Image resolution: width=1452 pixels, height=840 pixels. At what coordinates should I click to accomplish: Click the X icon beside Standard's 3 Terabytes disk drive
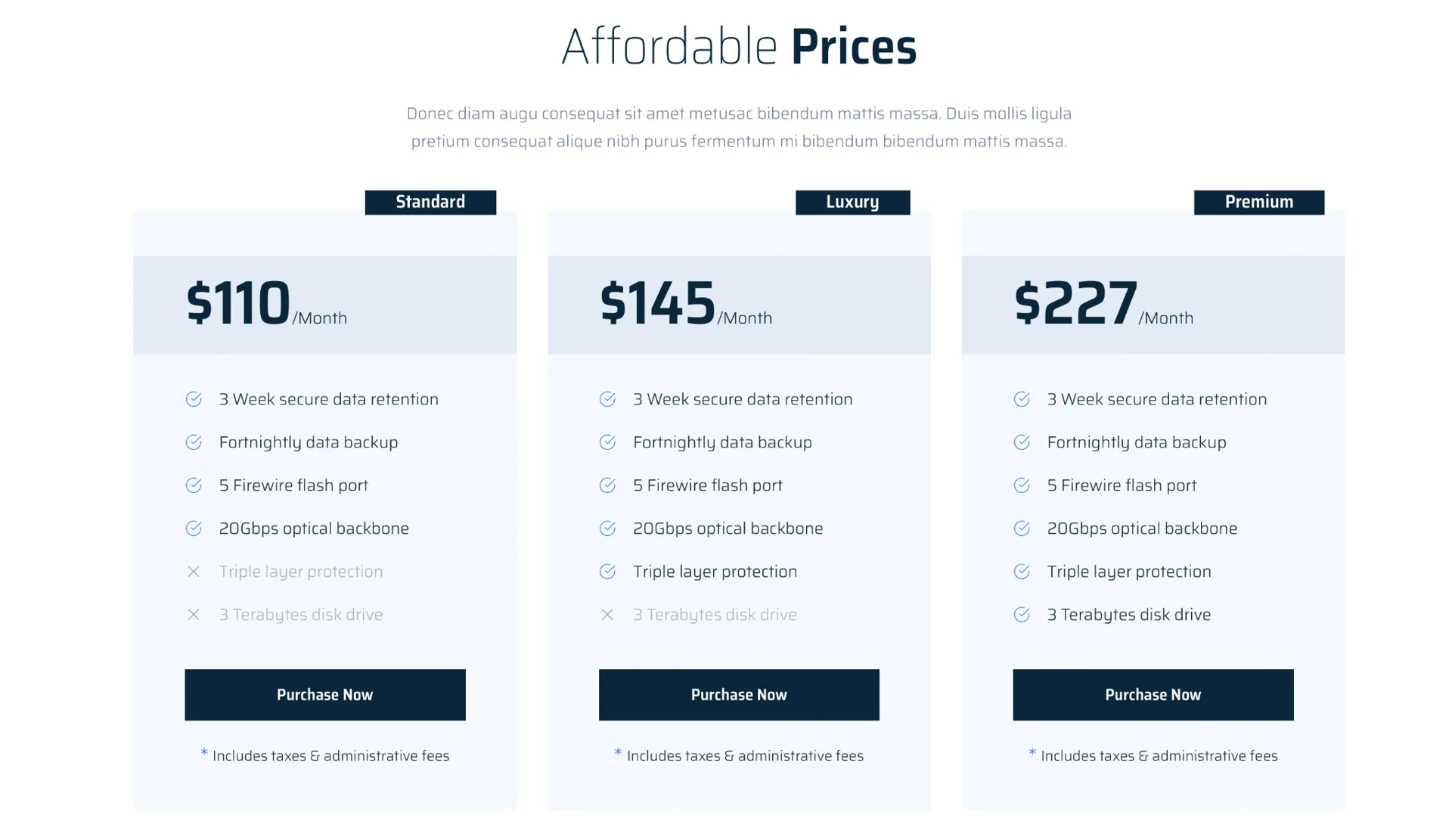(194, 615)
